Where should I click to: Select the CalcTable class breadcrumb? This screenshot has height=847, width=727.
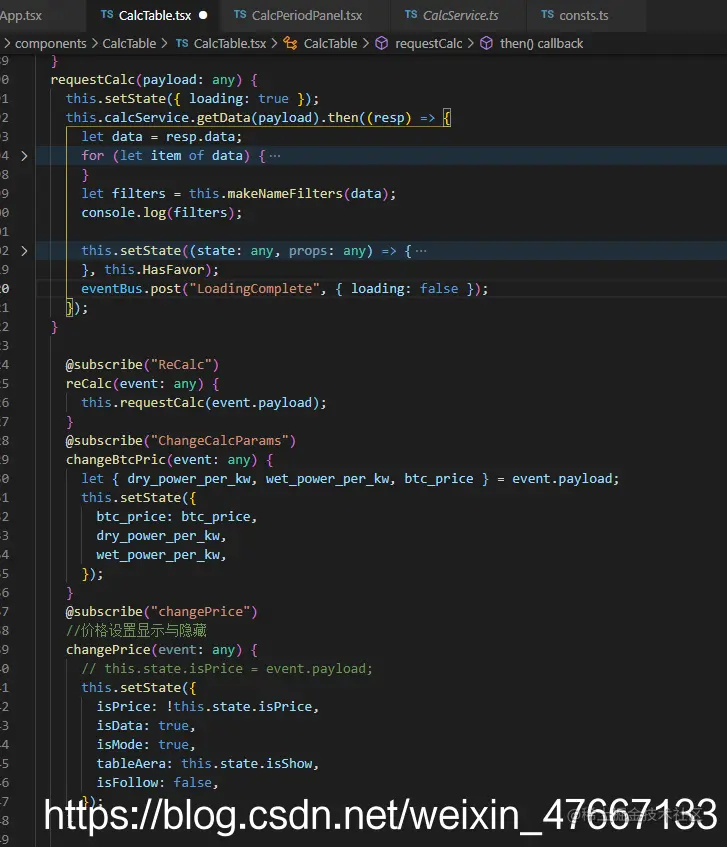click(x=330, y=44)
